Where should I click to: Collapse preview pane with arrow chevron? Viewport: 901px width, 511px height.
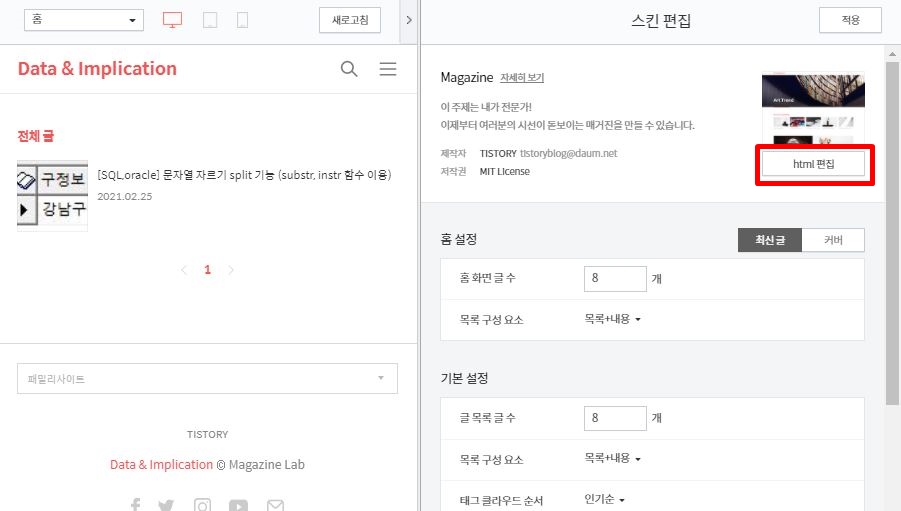pyautogui.click(x=409, y=20)
